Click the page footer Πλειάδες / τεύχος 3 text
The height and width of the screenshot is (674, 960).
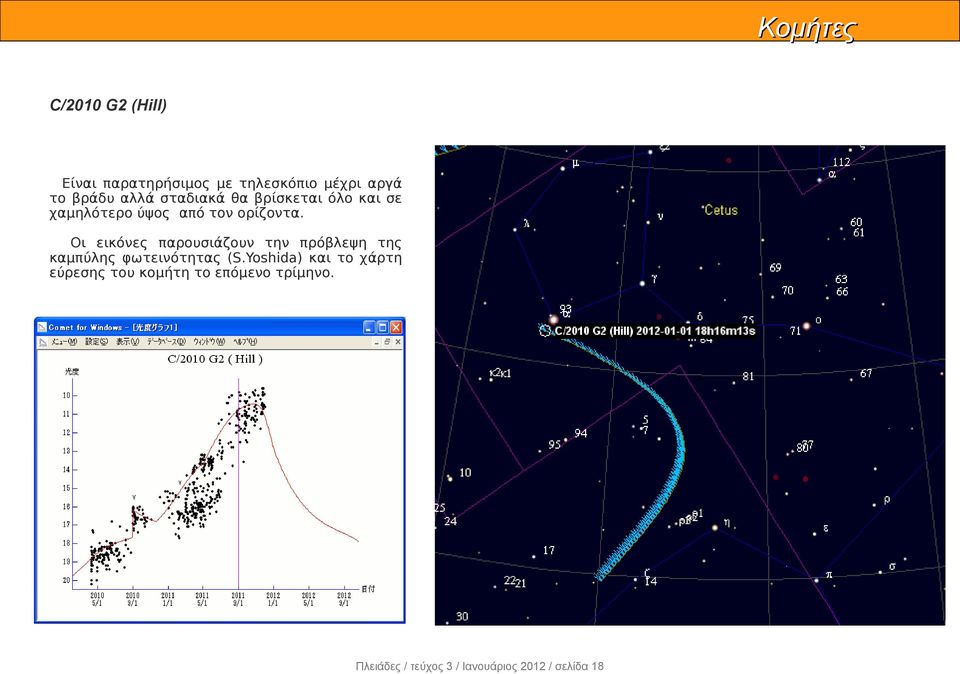[x=479, y=666]
